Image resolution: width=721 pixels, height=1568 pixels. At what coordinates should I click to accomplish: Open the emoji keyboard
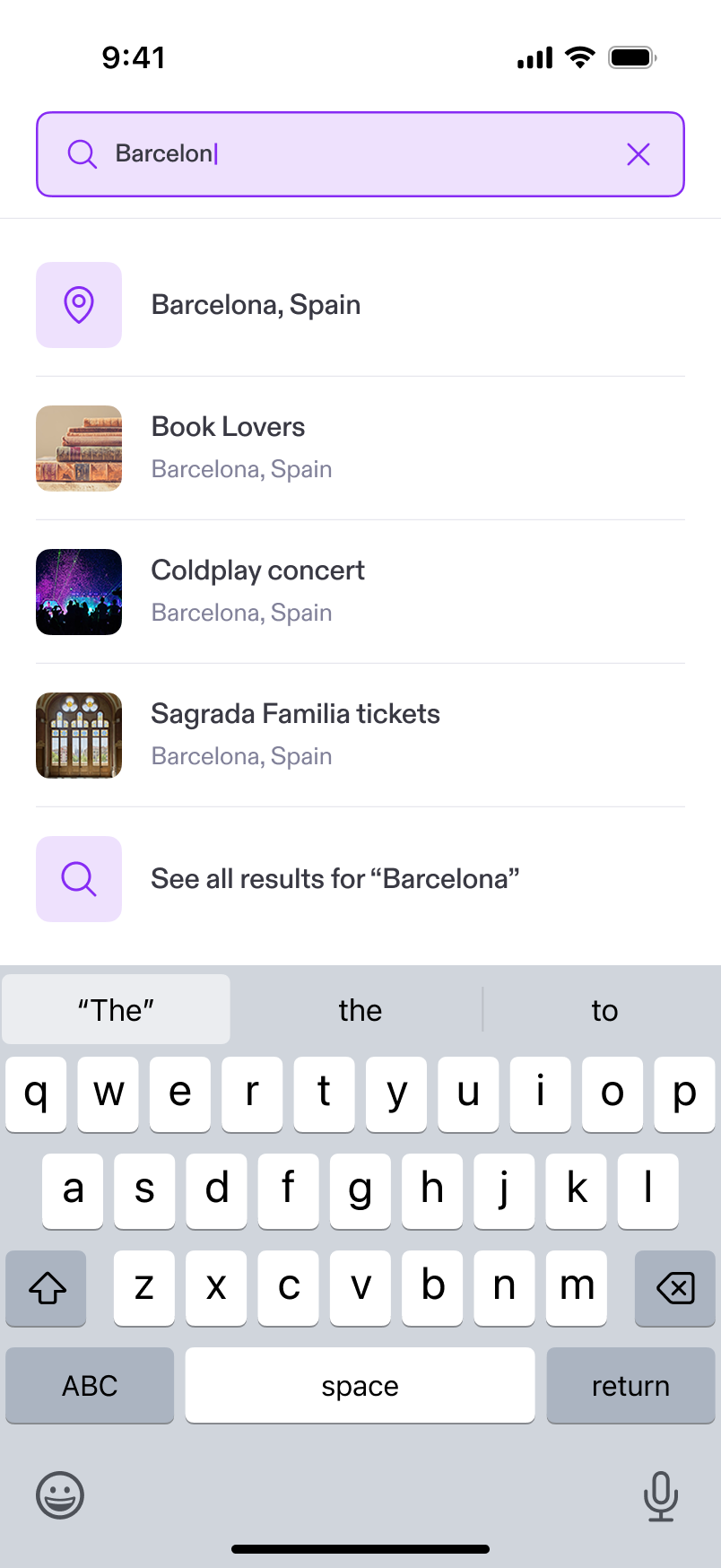[x=60, y=1495]
